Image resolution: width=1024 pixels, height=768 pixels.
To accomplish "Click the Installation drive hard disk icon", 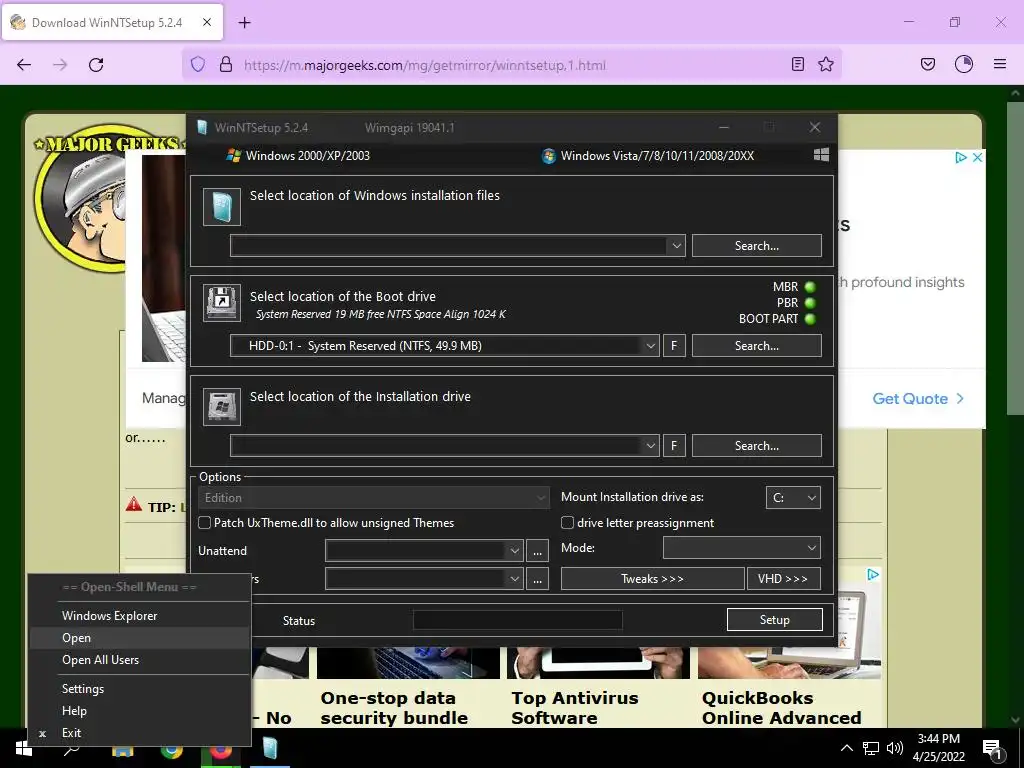I will pos(222,407).
